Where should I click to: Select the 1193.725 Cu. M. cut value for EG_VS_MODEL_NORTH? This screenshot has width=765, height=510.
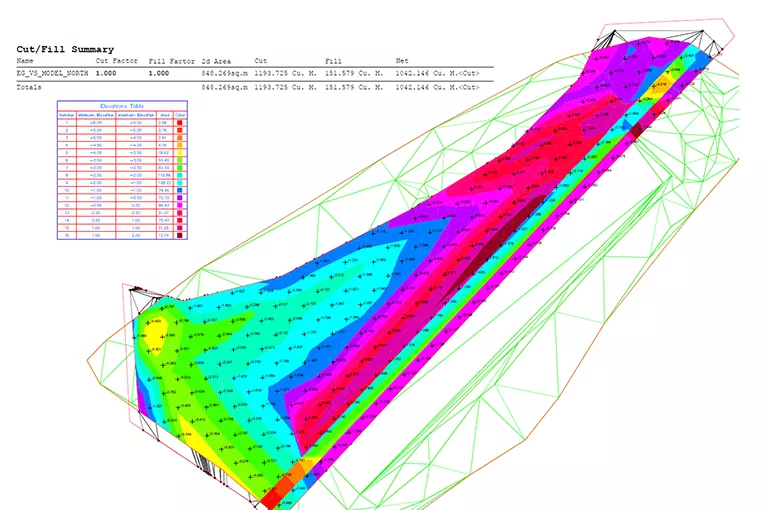[x=284, y=73]
